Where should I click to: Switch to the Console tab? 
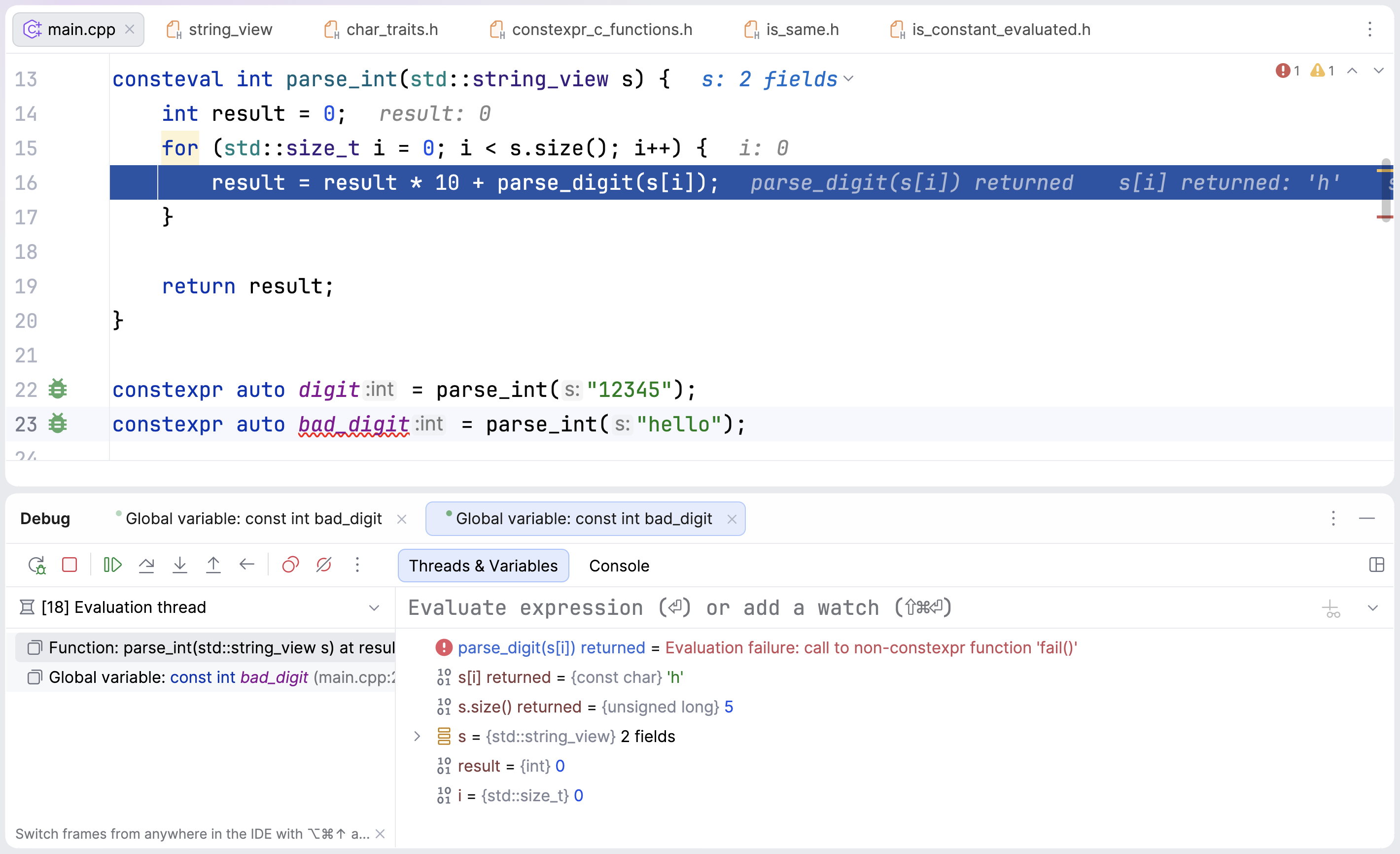[x=619, y=566]
